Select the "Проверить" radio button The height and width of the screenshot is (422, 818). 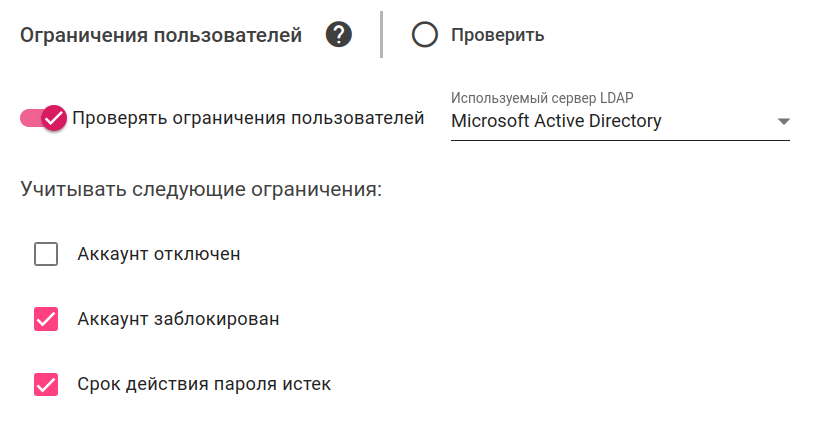tap(425, 35)
